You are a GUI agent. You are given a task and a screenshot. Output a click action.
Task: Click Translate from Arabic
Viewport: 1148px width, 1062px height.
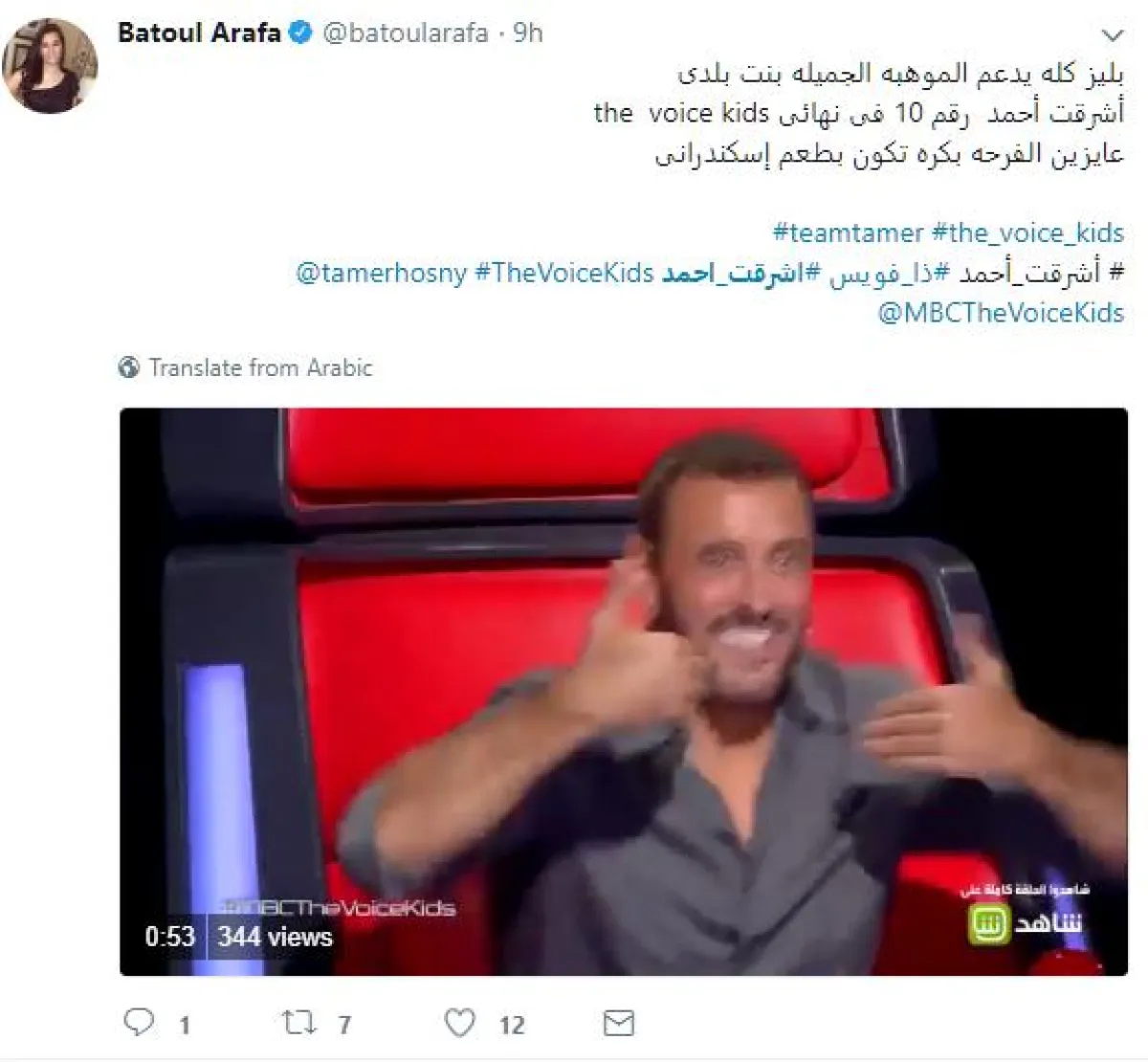click(260, 367)
